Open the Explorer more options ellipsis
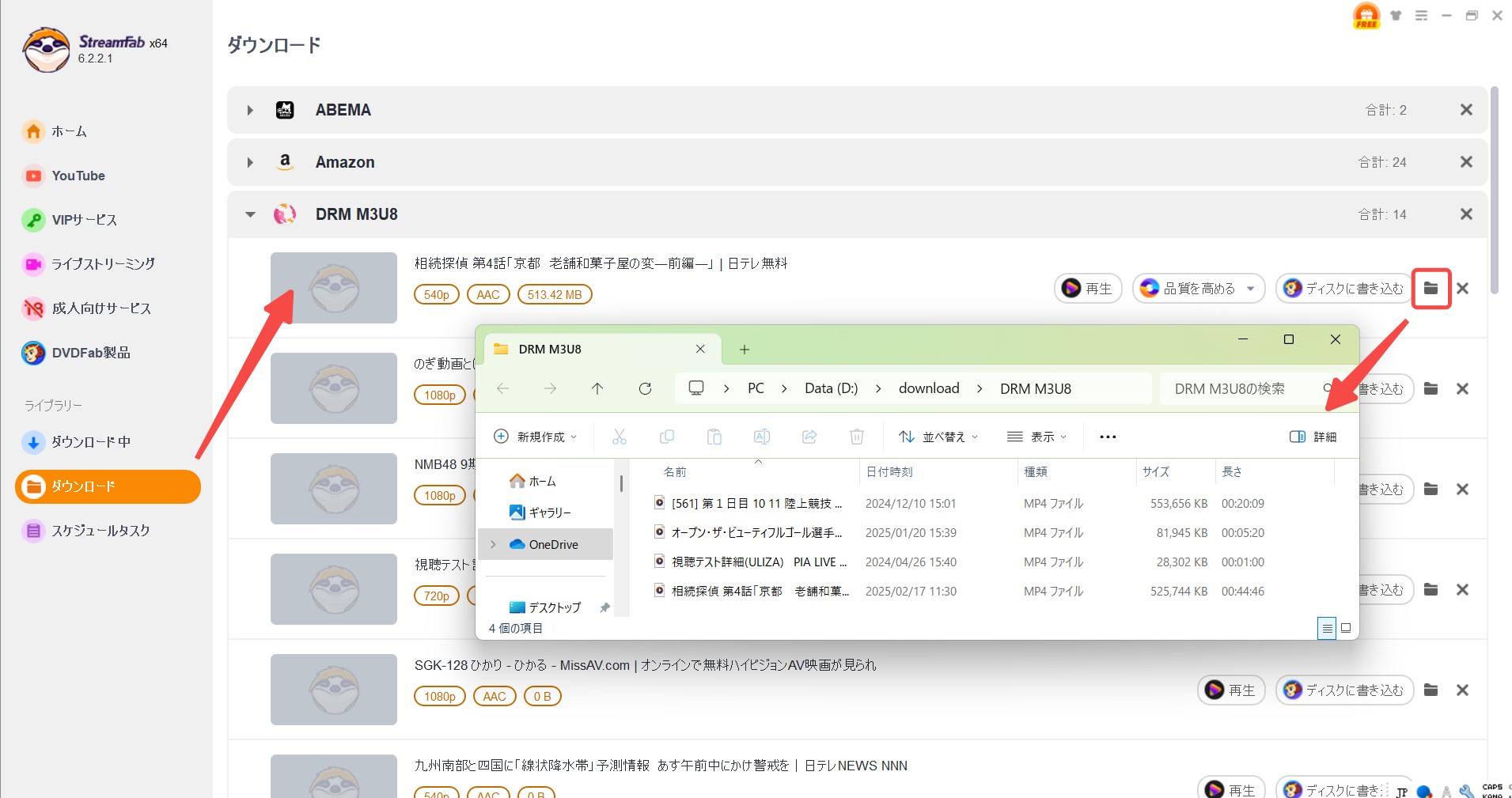Viewport: 1512px width, 798px height. [x=1108, y=437]
